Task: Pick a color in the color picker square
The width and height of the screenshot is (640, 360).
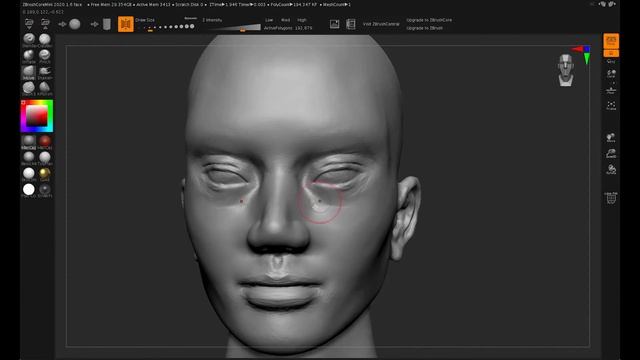Action: [37, 116]
